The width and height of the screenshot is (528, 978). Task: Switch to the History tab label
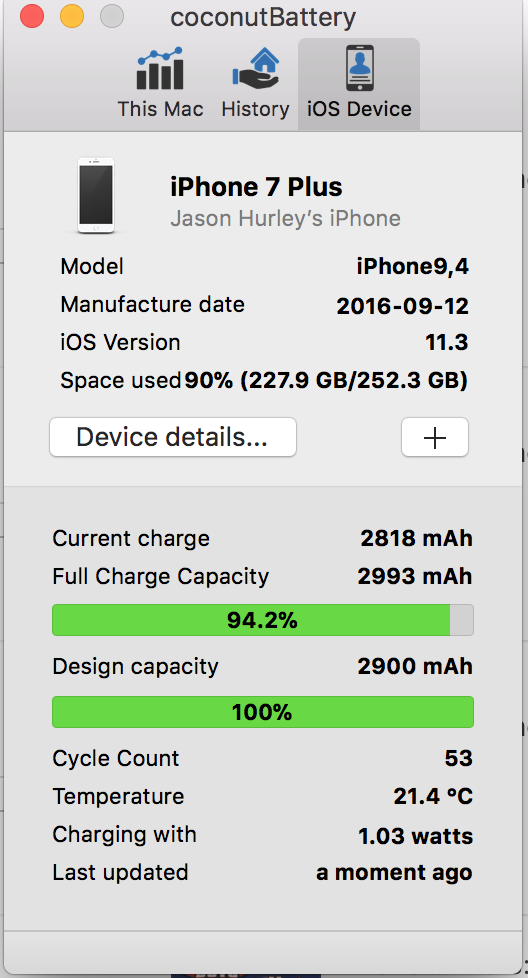[256, 109]
